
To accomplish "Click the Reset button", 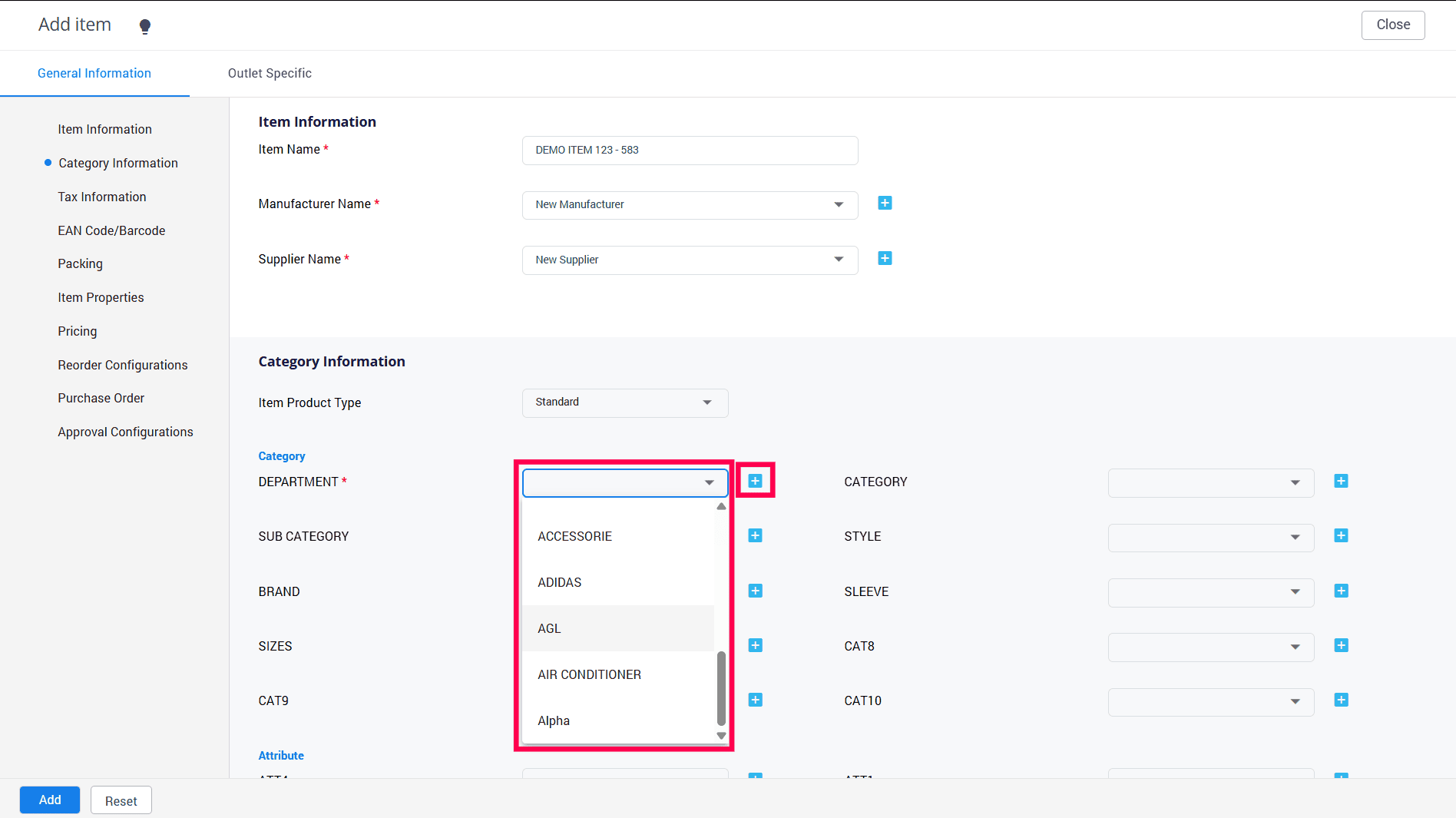I will click(x=121, y=800).
